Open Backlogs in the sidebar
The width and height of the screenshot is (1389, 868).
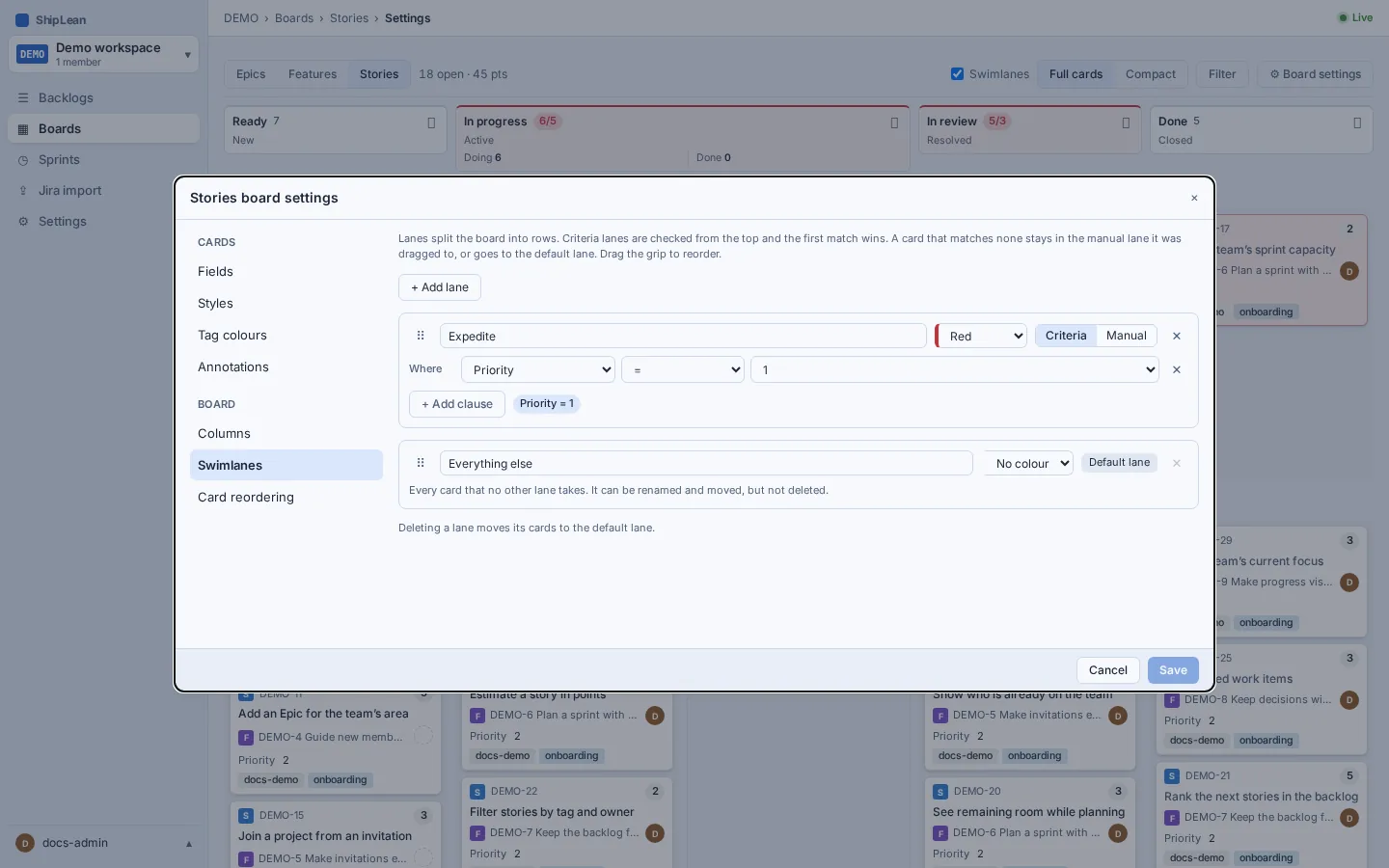tap(104, 97)
